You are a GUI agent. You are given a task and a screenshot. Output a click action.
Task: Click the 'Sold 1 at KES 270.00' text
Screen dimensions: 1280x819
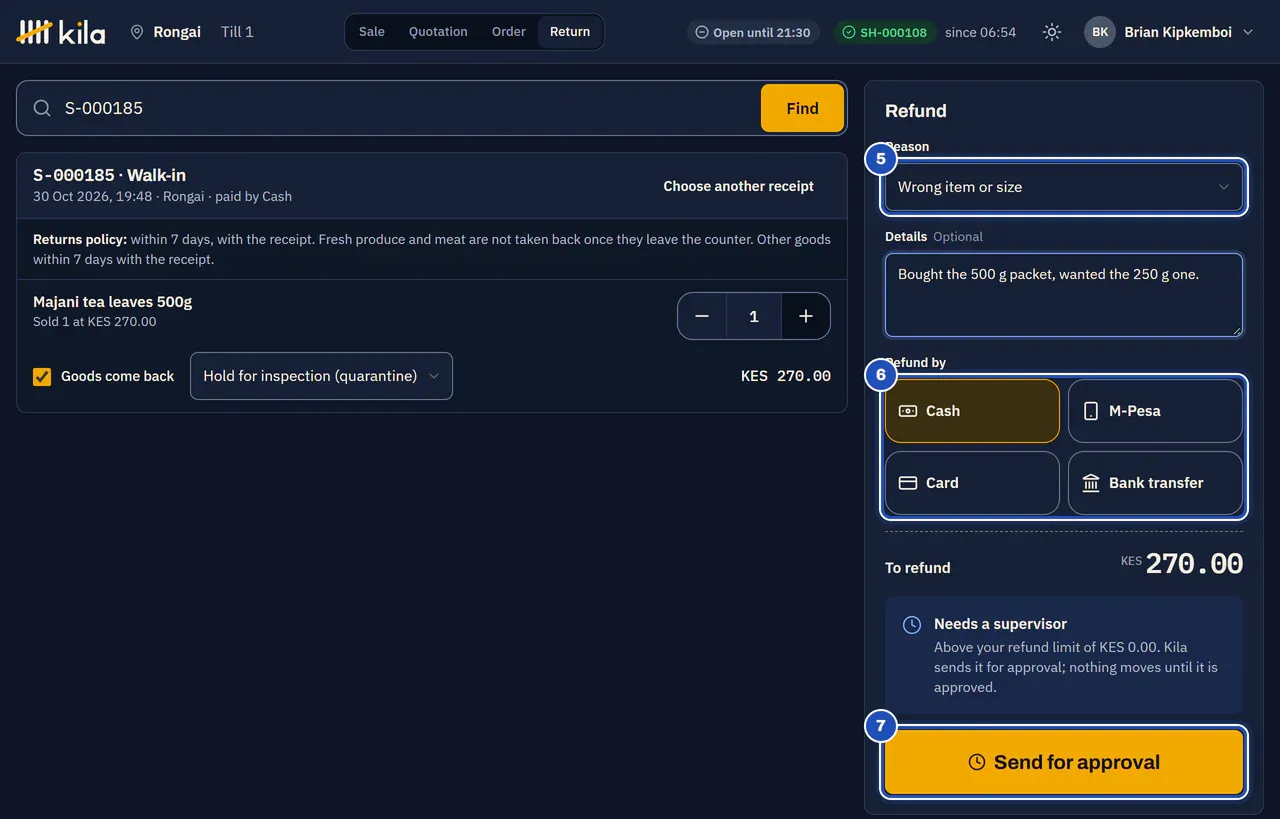[95, 322]
